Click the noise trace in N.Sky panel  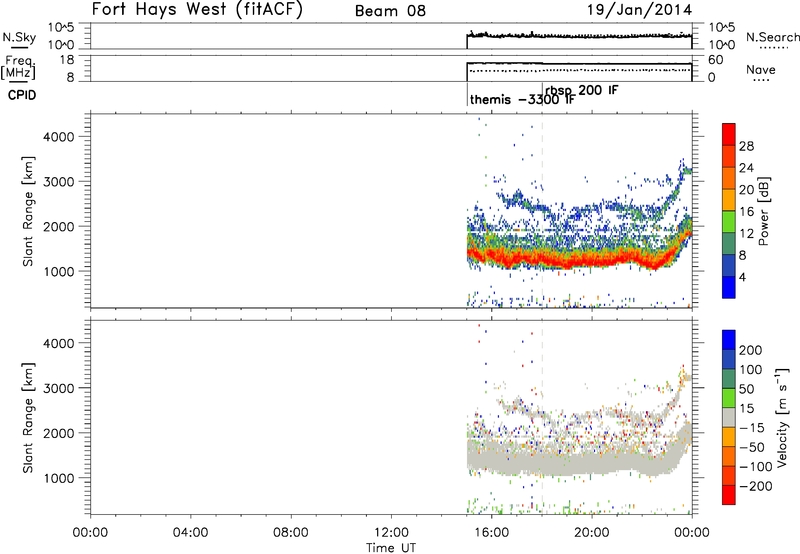coord(579,36)
